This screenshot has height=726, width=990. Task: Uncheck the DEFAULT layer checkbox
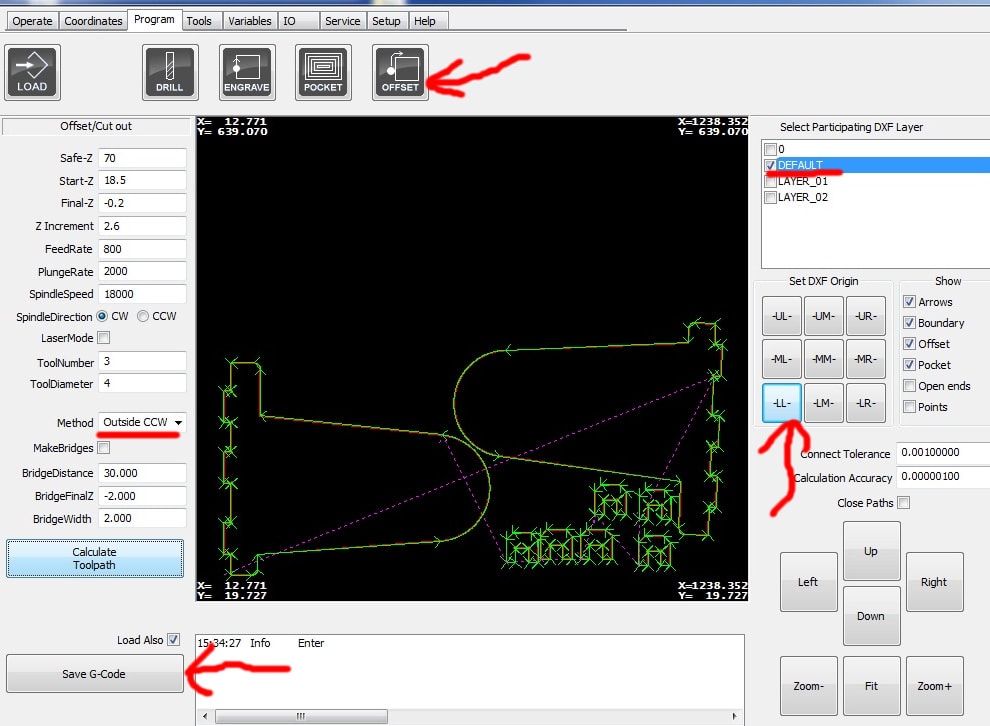(x=770, y=165)
